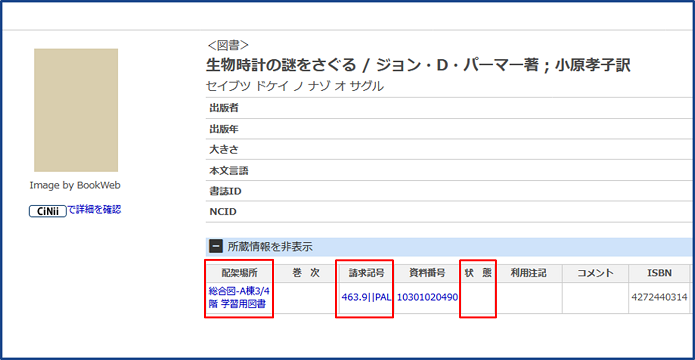The width and height of the screenshot is (695, 360).
Task: Click the 出版者 field label
Action: [x=224, y=108]
